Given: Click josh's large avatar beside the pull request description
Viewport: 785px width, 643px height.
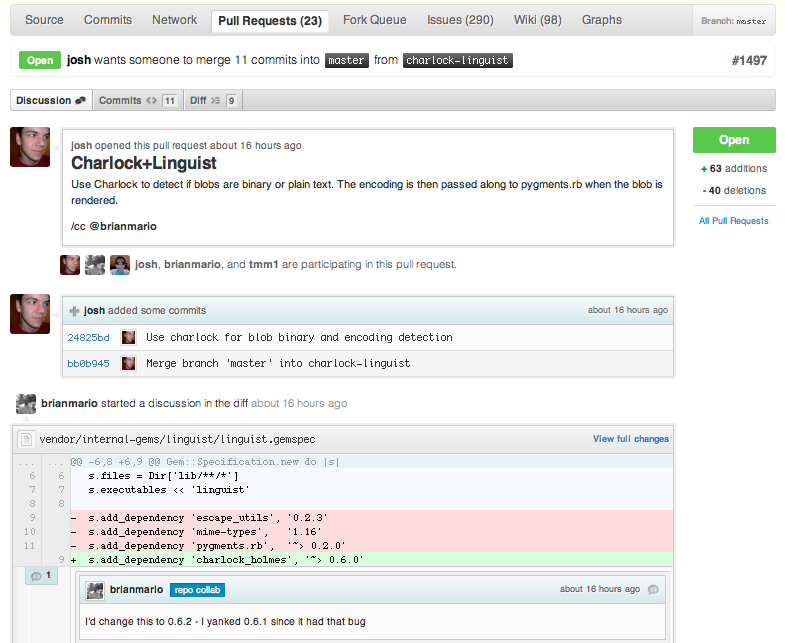Looking at the screenshot, I should pos(30,147).
